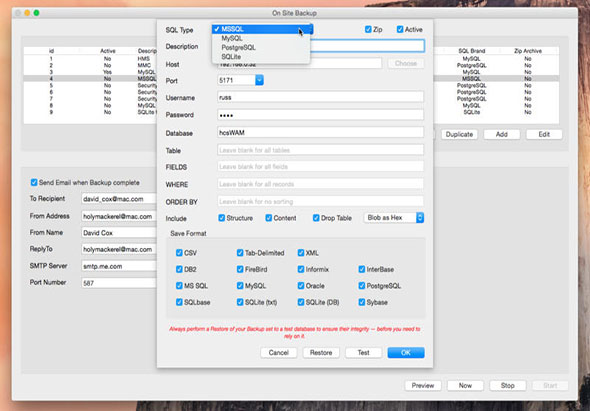Click the Stop button
The width and height of the screenshot is (590, 411).
tap(508, 385)
